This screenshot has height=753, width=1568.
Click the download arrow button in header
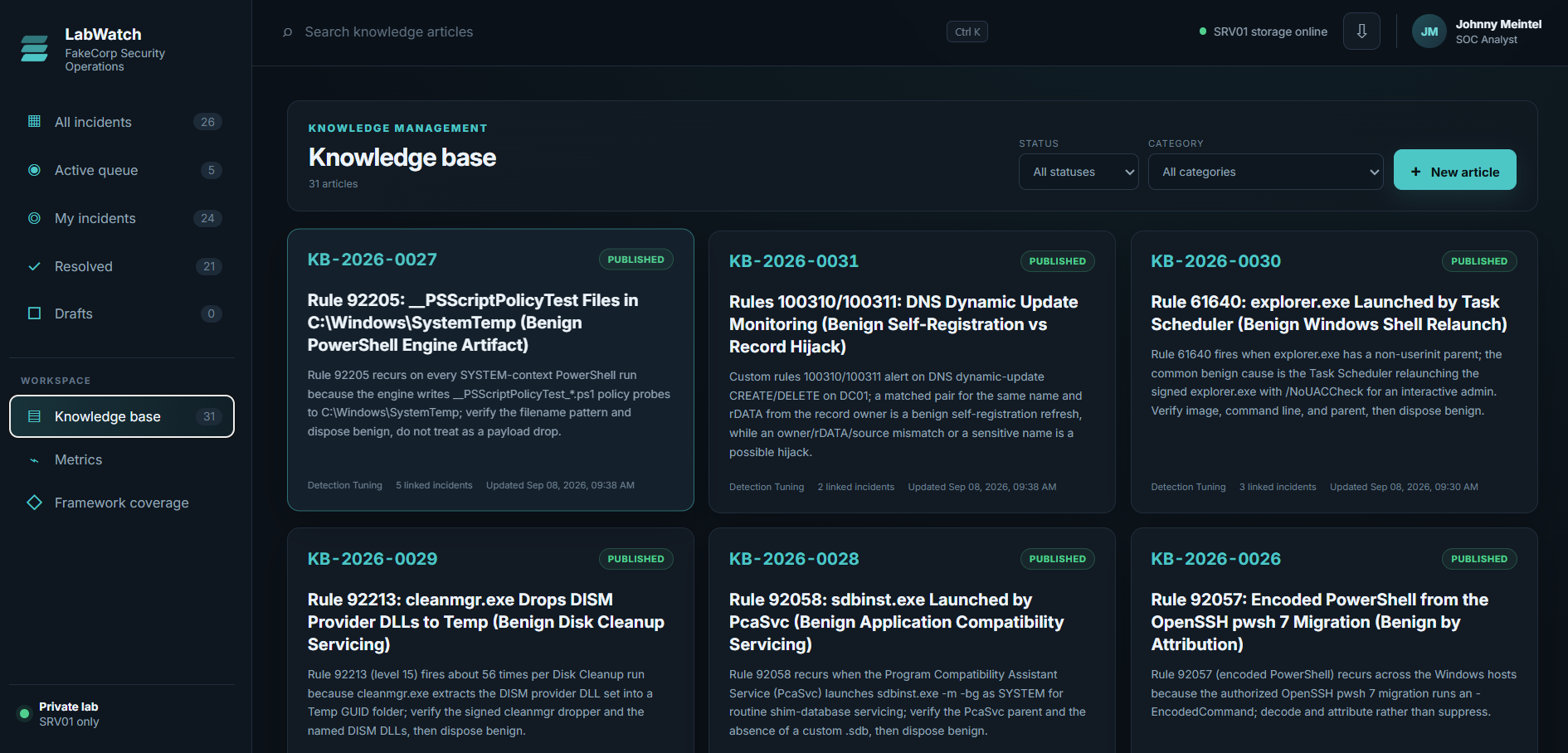(1361, 32)
